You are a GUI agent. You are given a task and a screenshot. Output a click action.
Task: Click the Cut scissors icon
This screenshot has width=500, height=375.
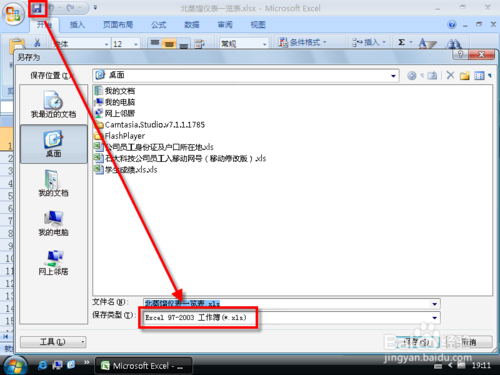click(37, 43)
